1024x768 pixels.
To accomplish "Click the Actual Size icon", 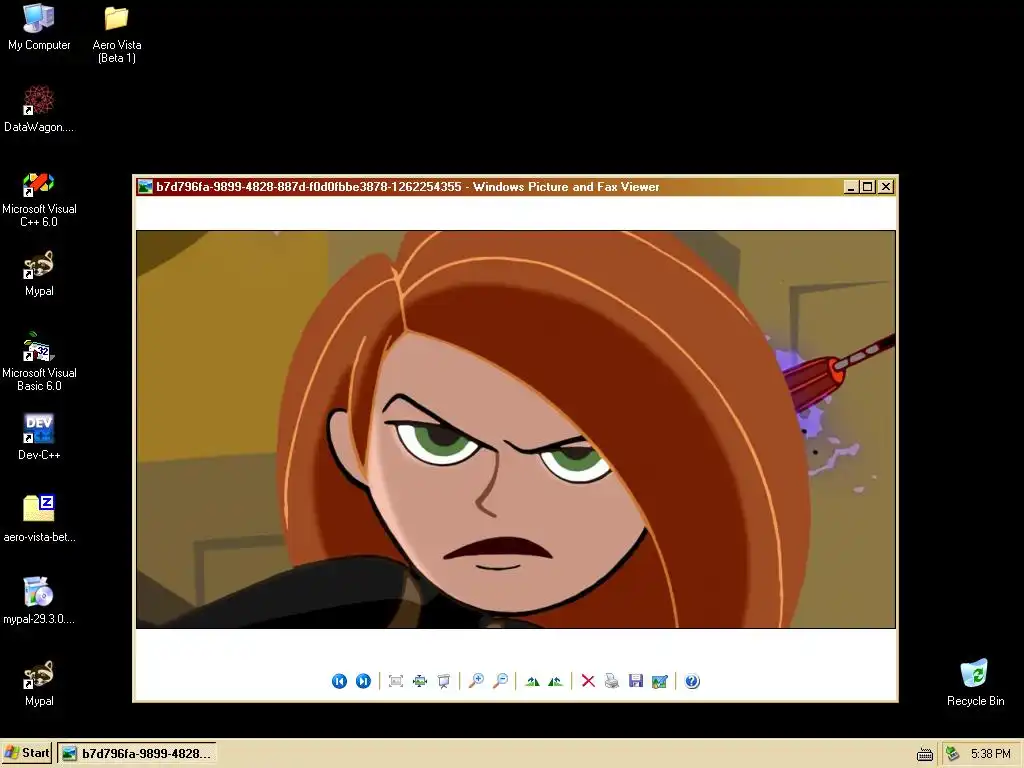I will click(420, 681).
